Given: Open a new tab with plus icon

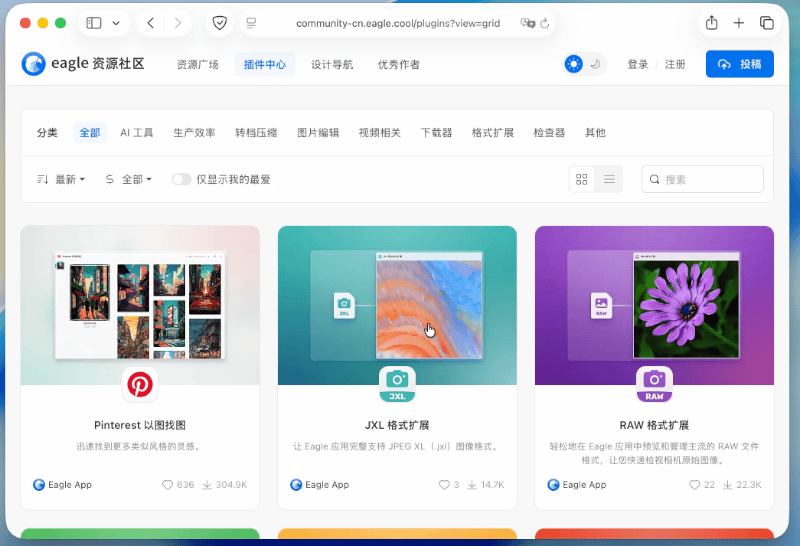Looking at the screenshot, I should click(738, 23).
